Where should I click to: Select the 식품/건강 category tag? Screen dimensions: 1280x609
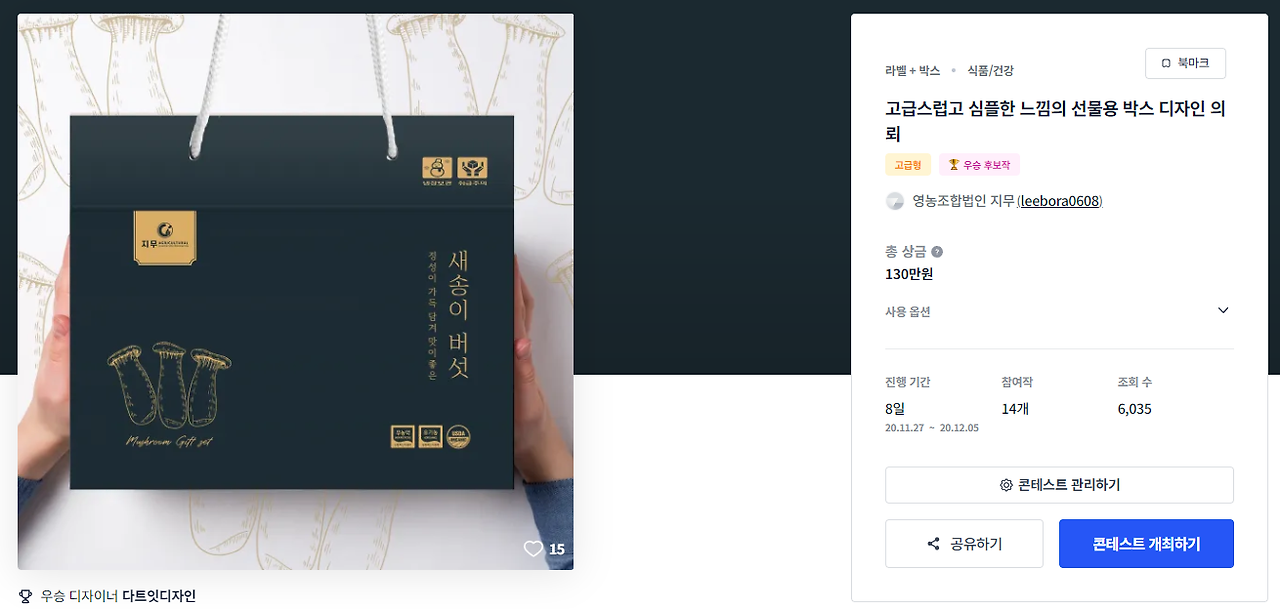tap(990, 71)
